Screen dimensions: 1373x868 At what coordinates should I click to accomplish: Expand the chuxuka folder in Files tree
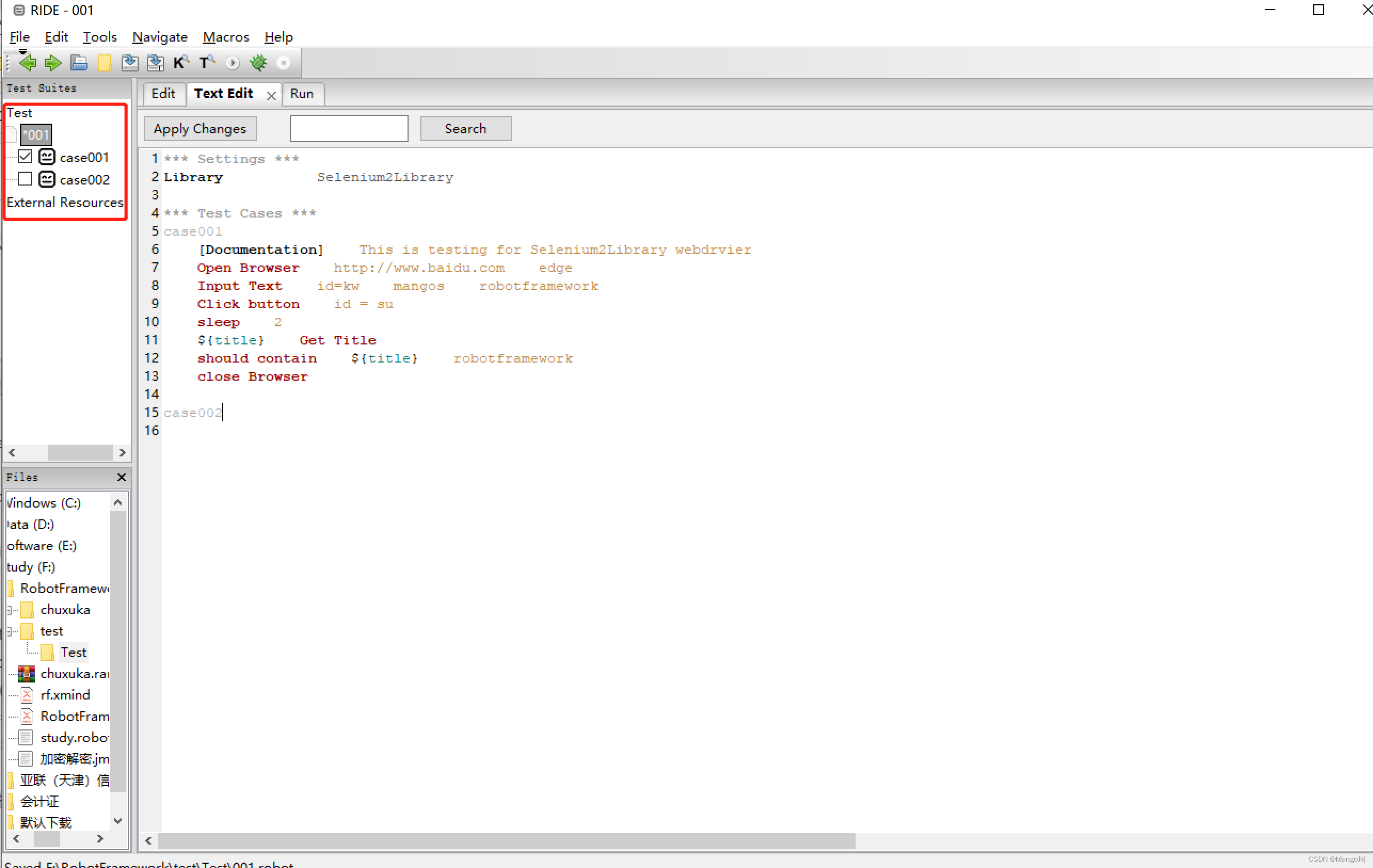10,610
